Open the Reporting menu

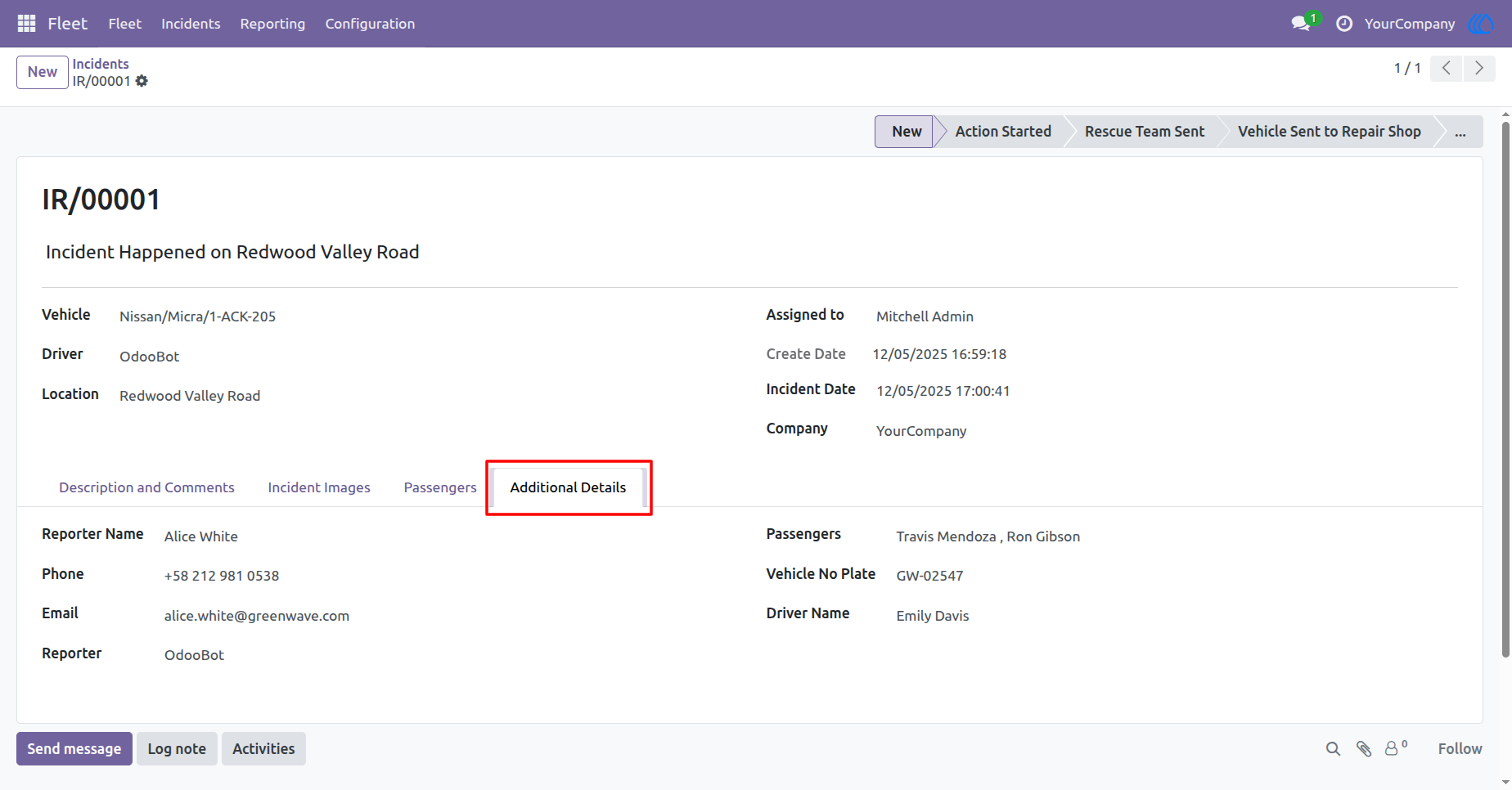click(x=272, y=24)
